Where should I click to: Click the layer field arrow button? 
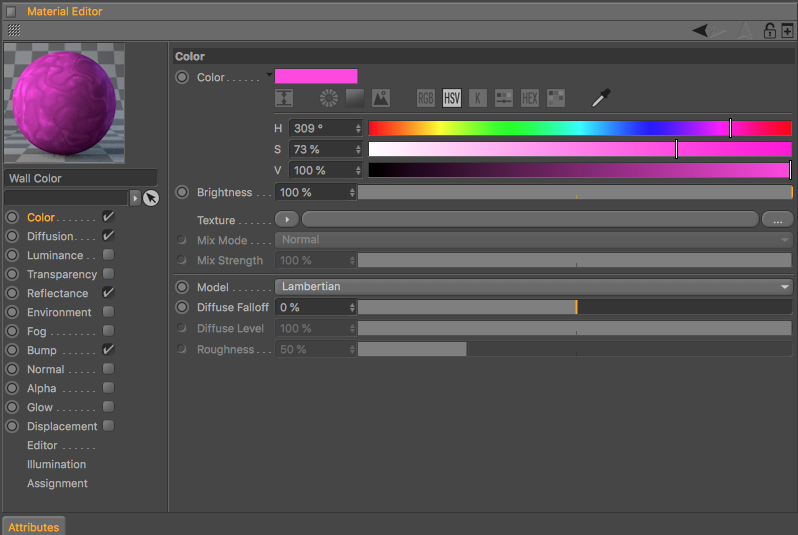pos(135,198)
